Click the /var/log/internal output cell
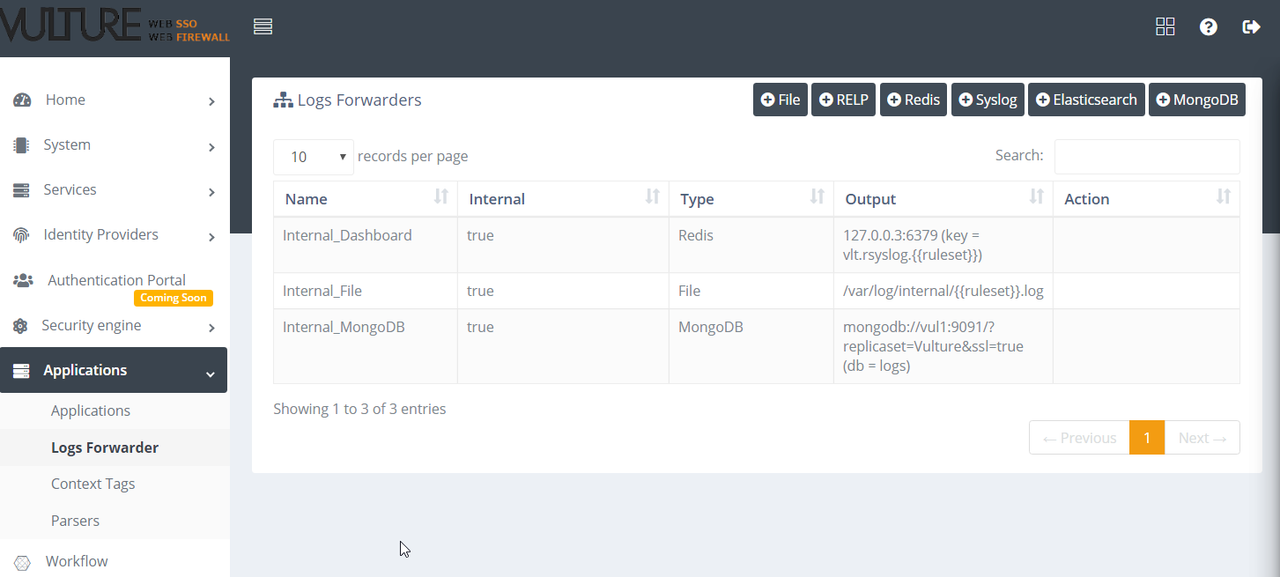1280x577 pixels. click(943, 291)
